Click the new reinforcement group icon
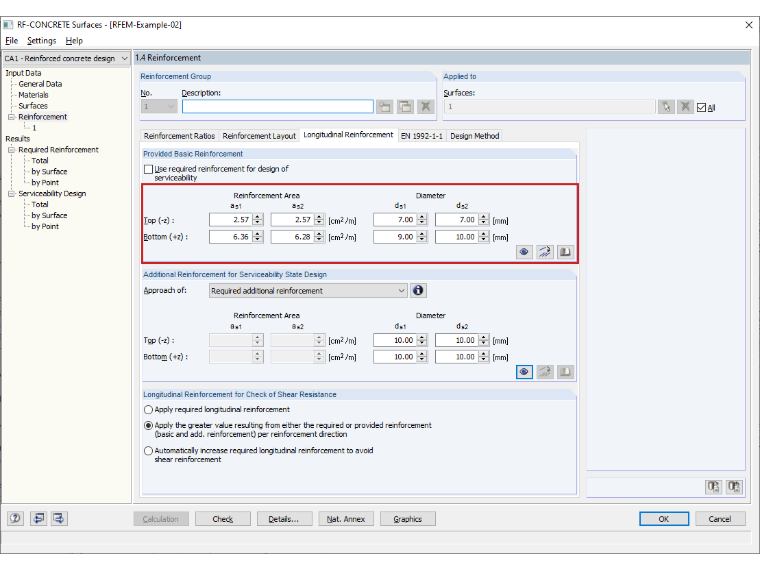The height and width of the screenshot is (570, 760). tap(385, 107)
